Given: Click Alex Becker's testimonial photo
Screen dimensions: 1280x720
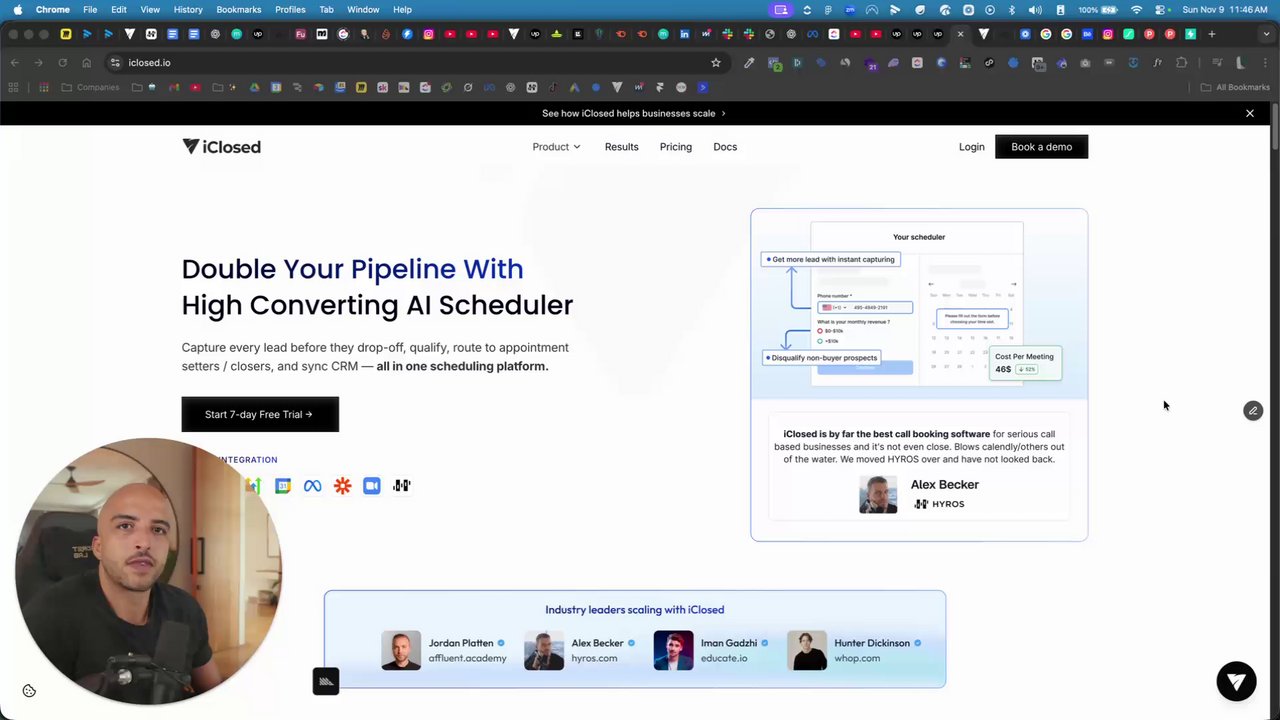Looking at the screenshot, I should (x=878, y=494).
